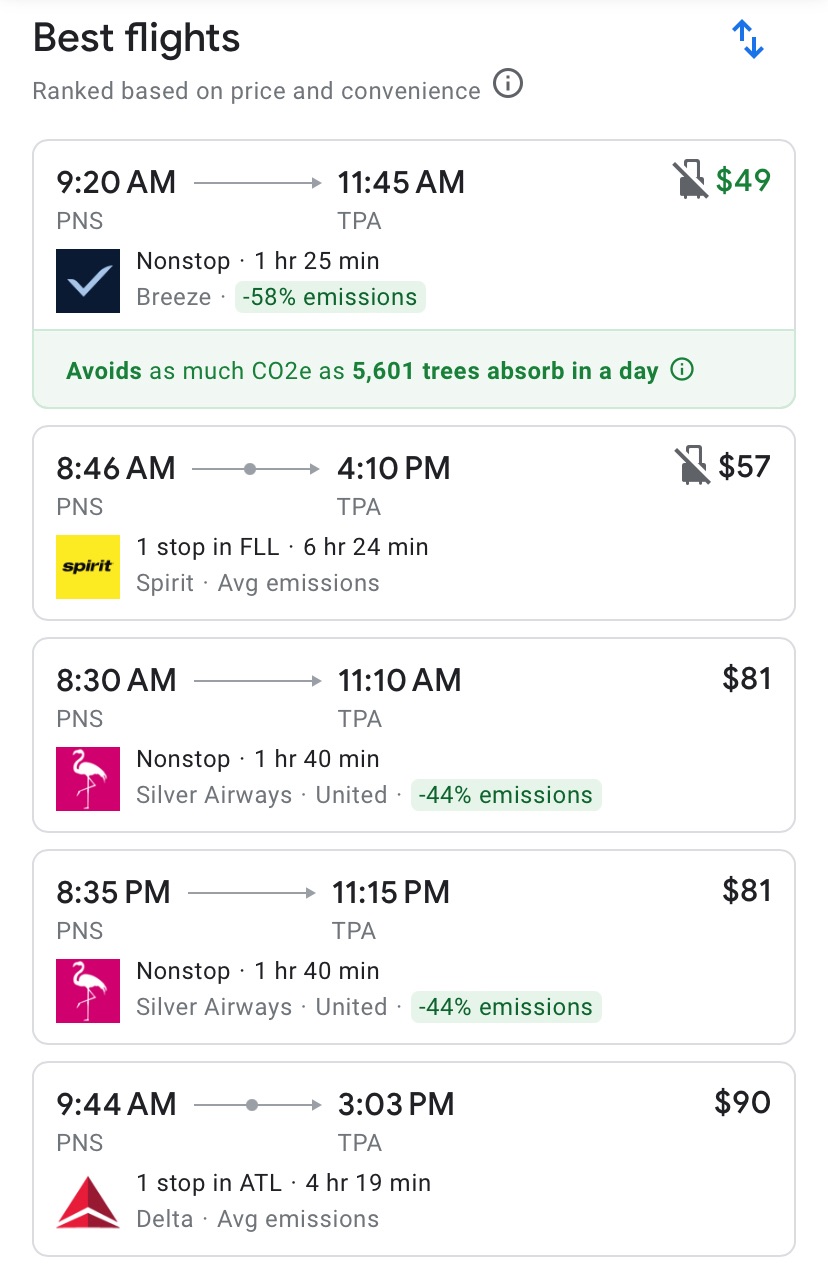
Task: Click no-carry-on bag icon next to $49
Action: (x=690, y=181)
